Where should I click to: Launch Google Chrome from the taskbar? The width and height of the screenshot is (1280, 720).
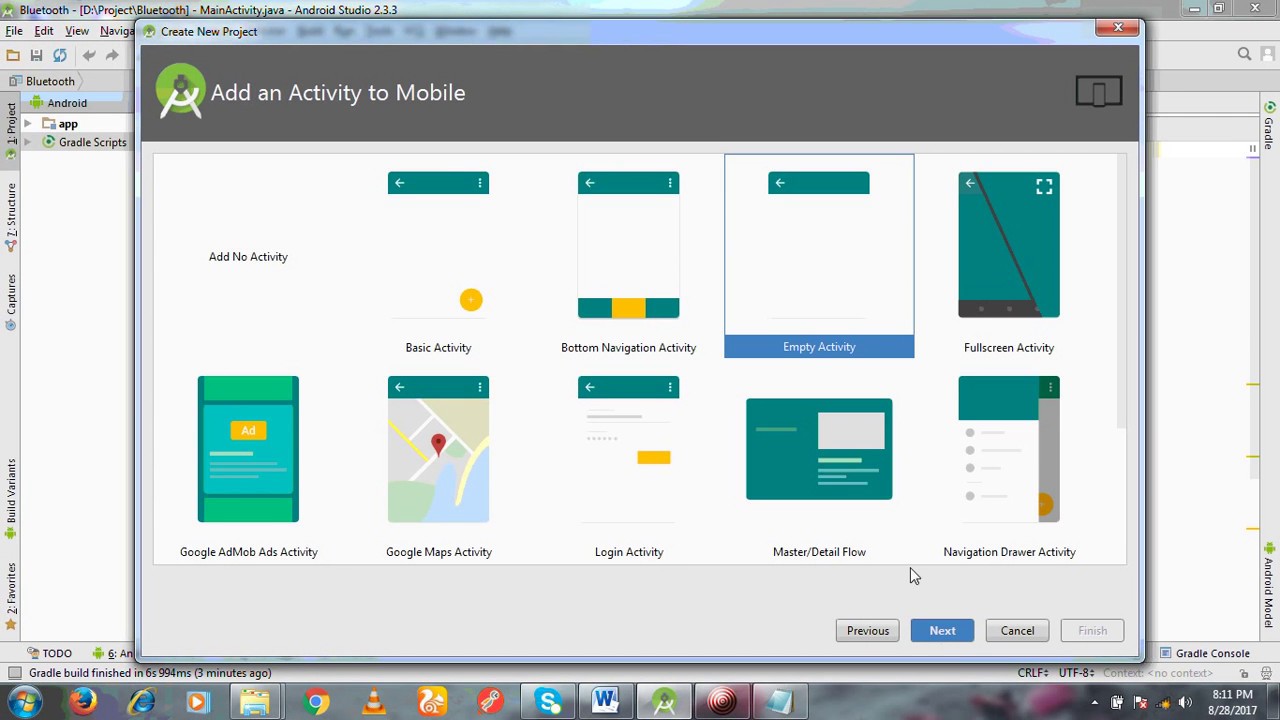click(316, 702)
